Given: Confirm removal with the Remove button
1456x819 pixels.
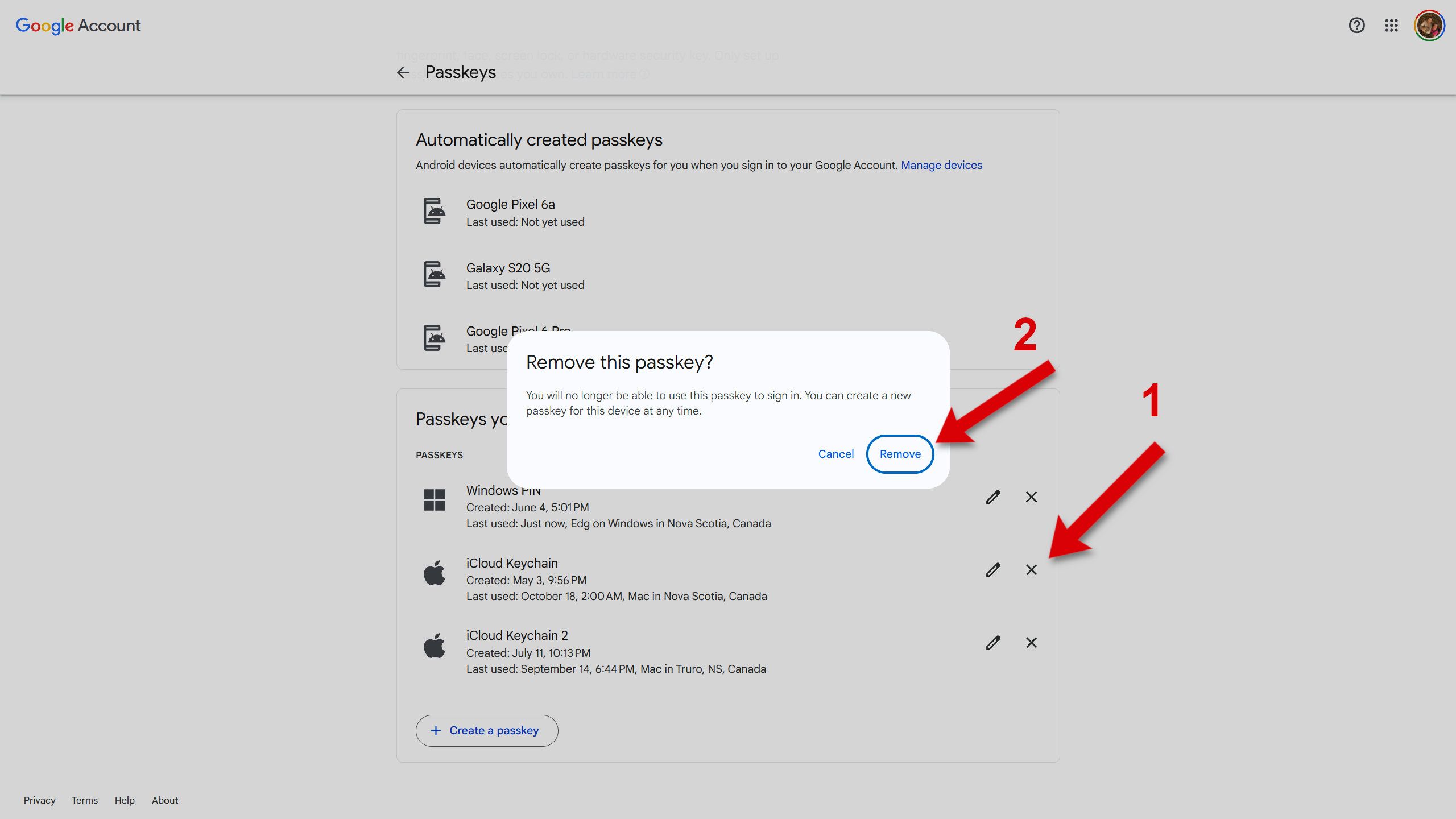Looking at the screenshot, I should [899, 454].
